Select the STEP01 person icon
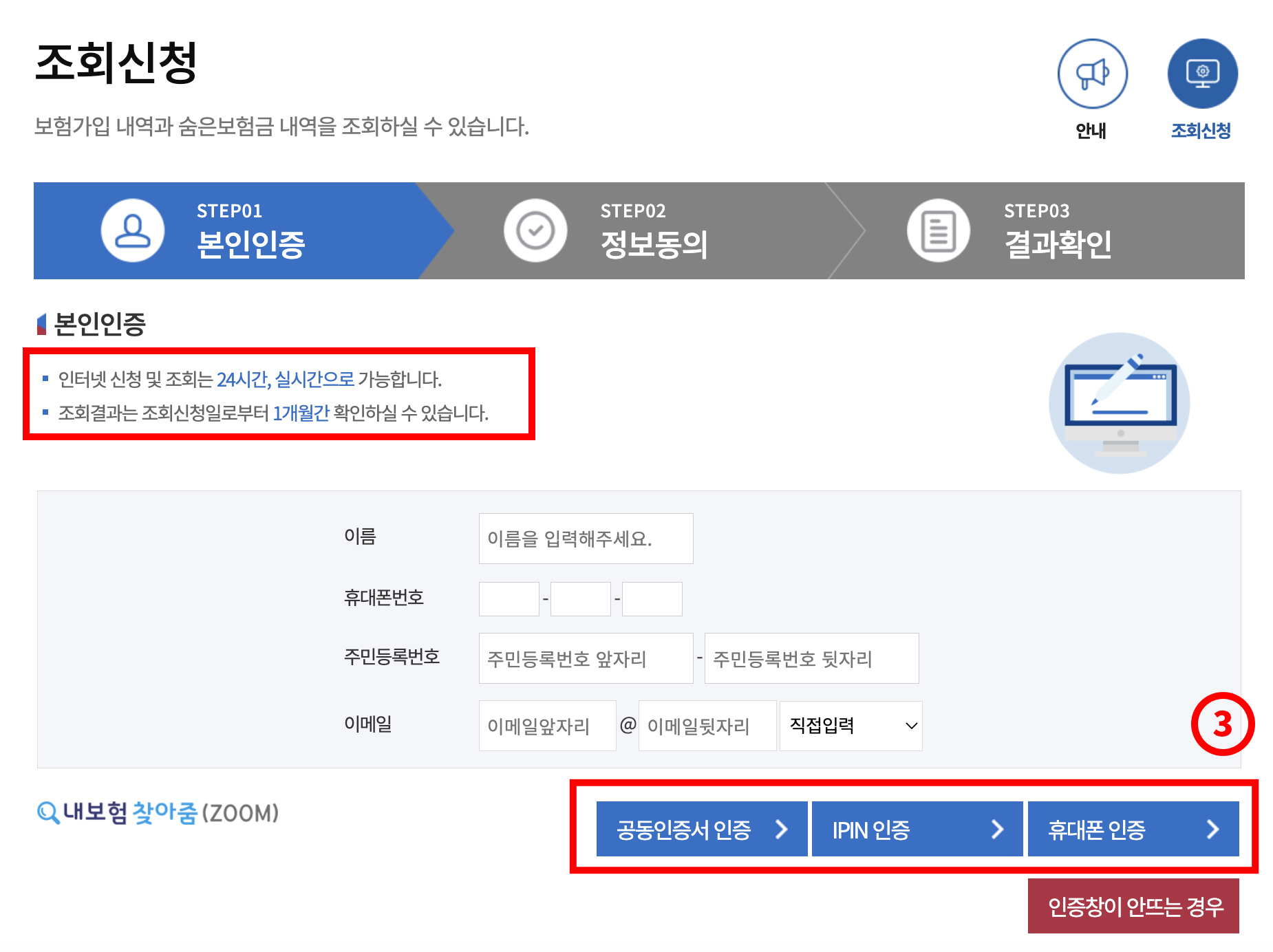The image size is (1273, 952). pyautogui.click(x=133, y=230)
